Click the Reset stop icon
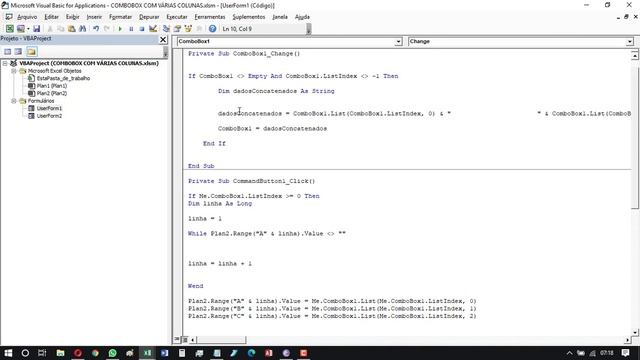 [142, 29]
